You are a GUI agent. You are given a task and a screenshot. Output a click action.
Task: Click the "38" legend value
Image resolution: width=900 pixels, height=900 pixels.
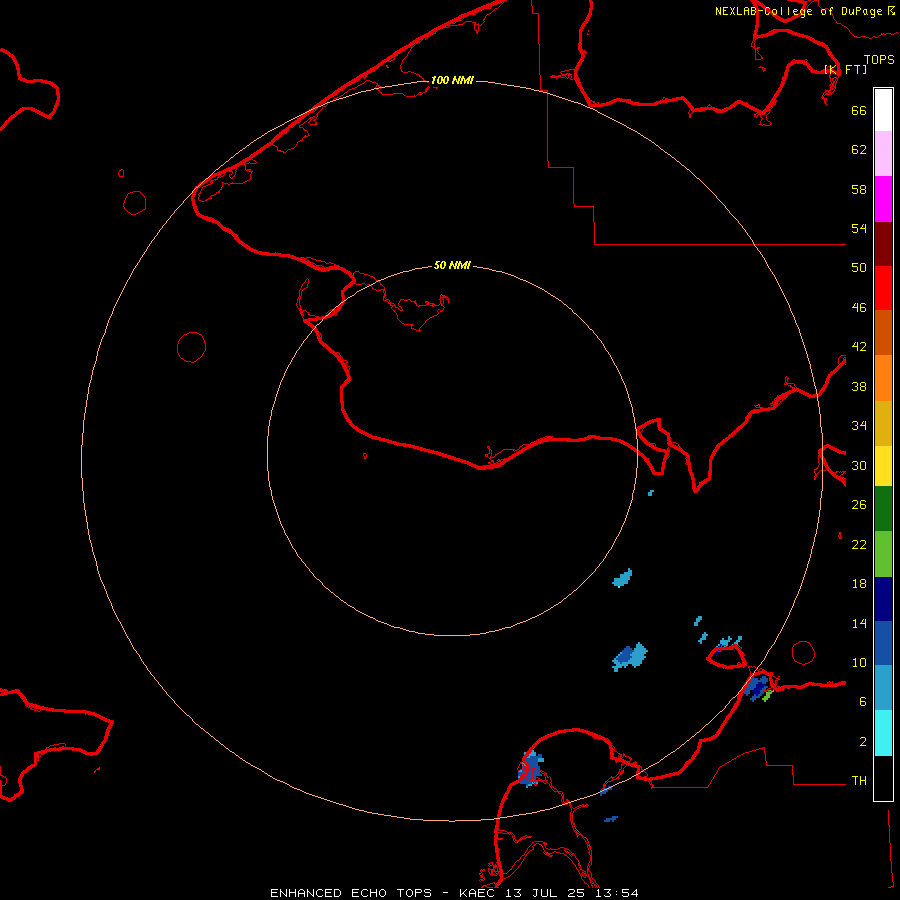point(859,386)
